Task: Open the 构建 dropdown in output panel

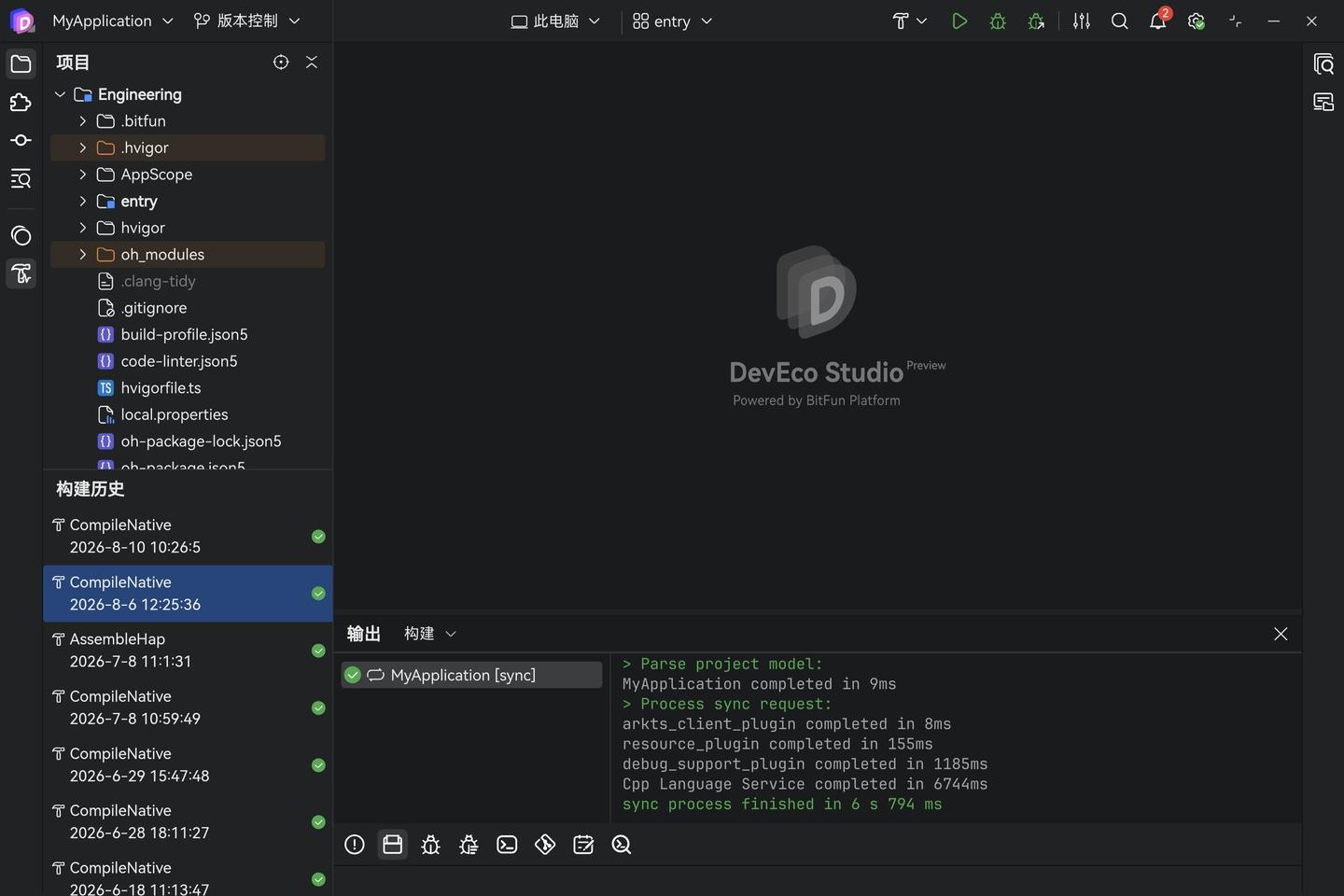Action: point(430,634)
